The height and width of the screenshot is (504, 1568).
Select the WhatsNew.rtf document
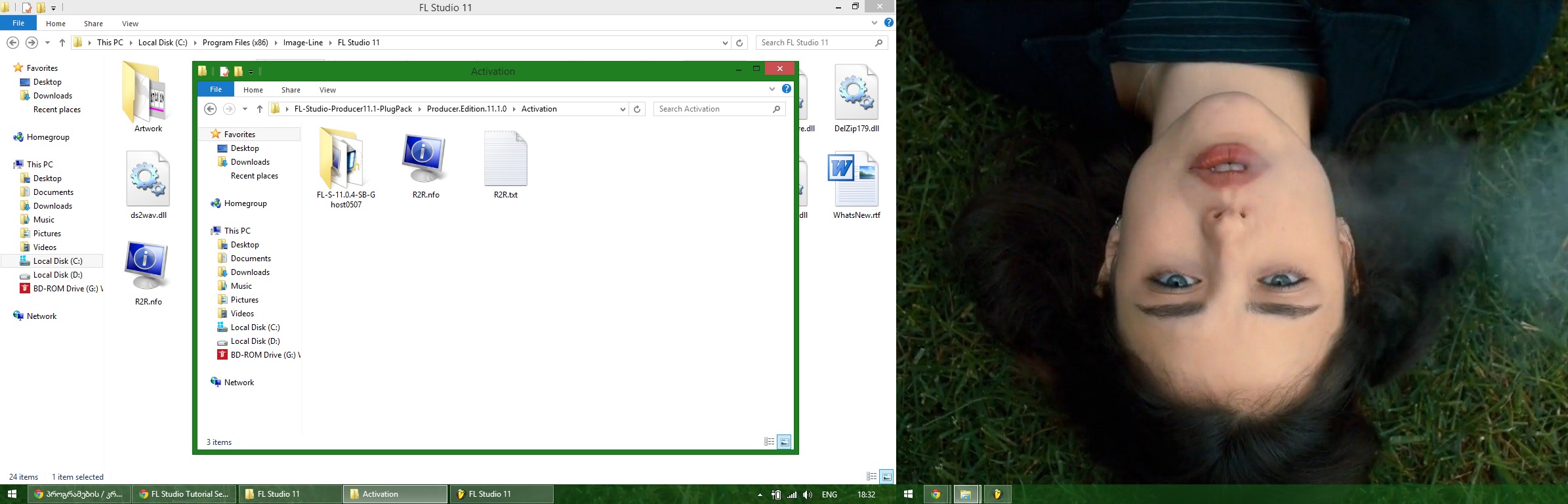(856, 180)
